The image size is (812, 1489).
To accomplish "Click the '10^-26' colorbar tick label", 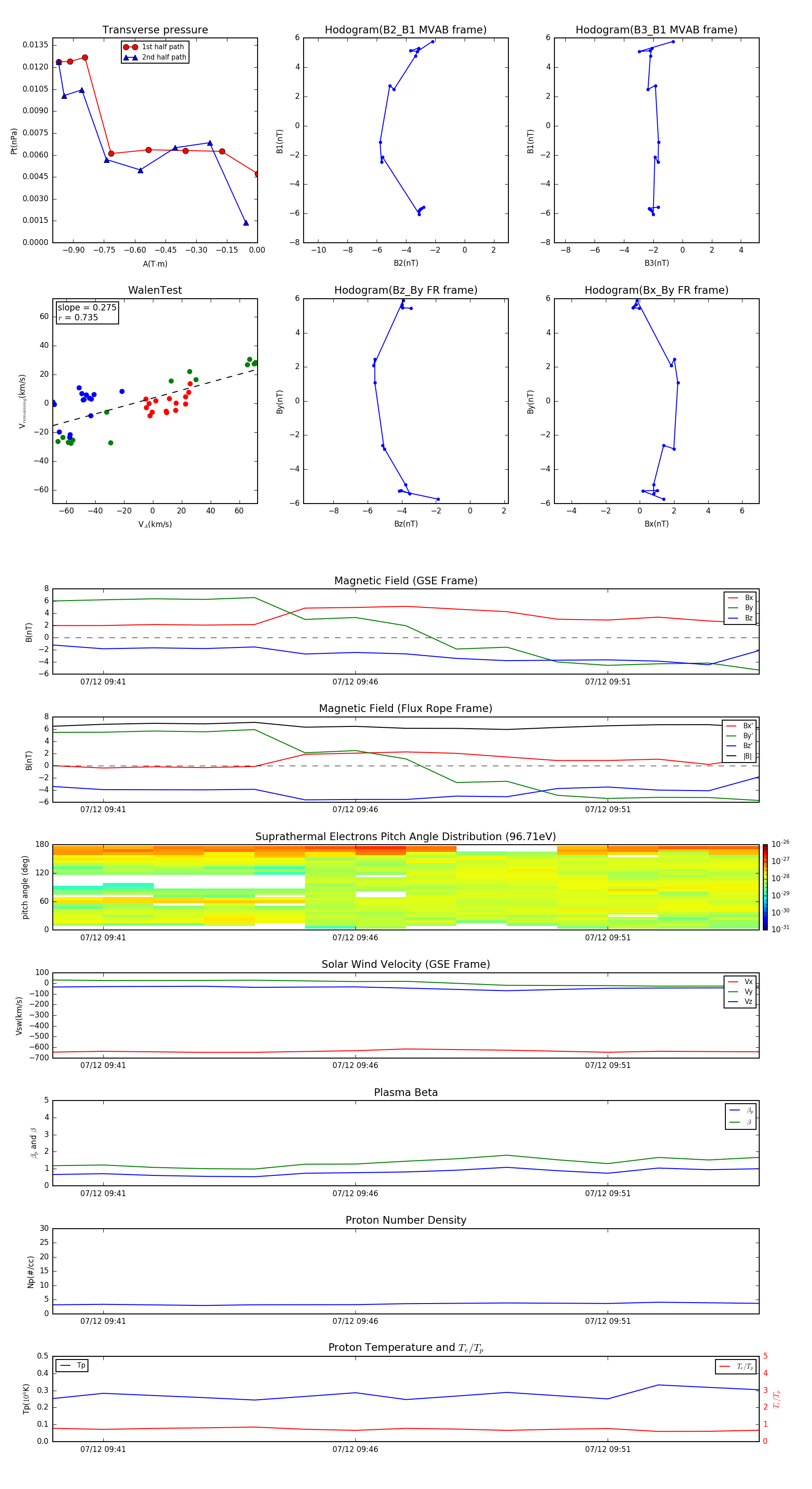I will tap(780, 844).
